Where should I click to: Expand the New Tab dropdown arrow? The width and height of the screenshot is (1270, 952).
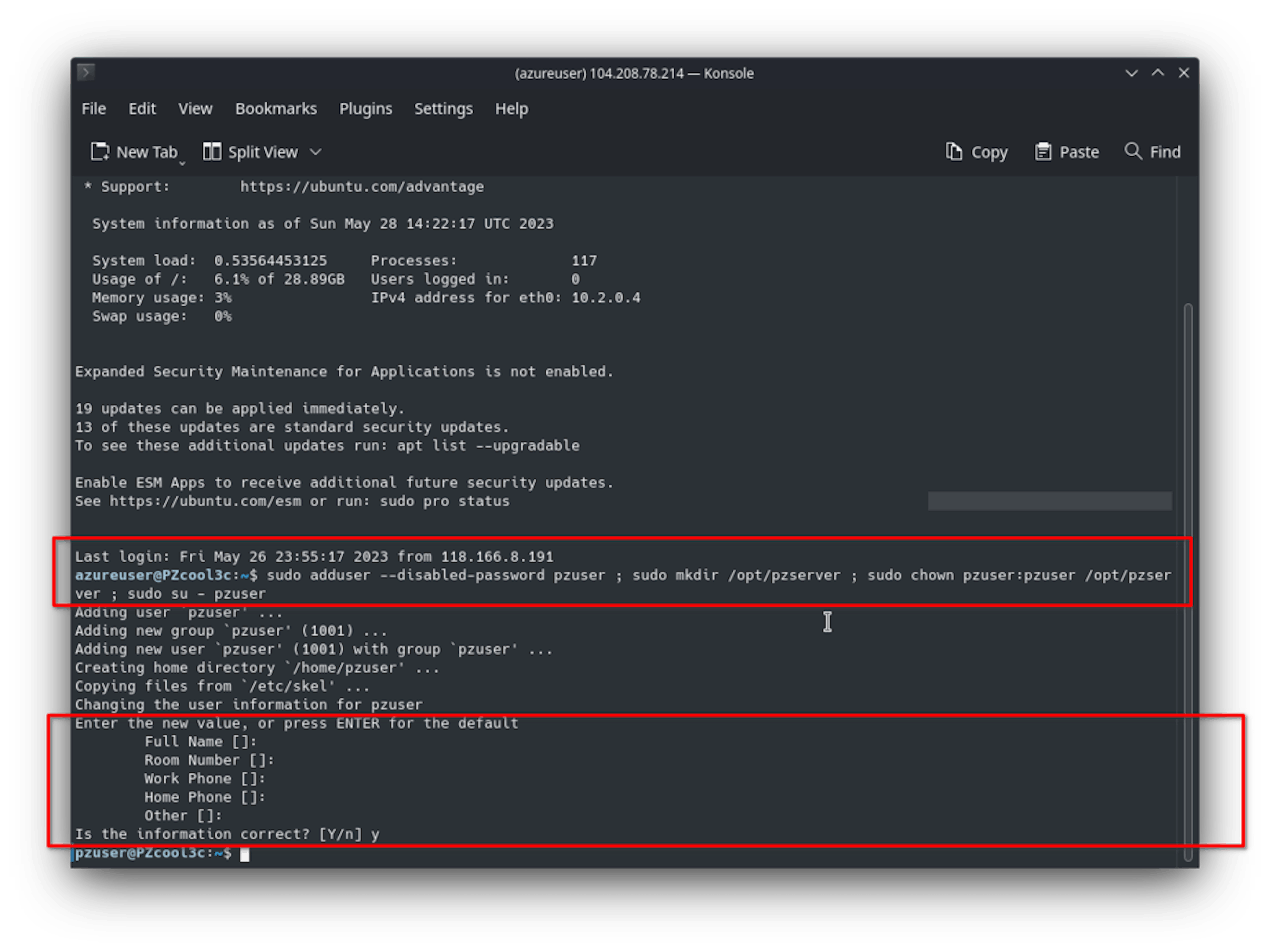tap(183, 164)
